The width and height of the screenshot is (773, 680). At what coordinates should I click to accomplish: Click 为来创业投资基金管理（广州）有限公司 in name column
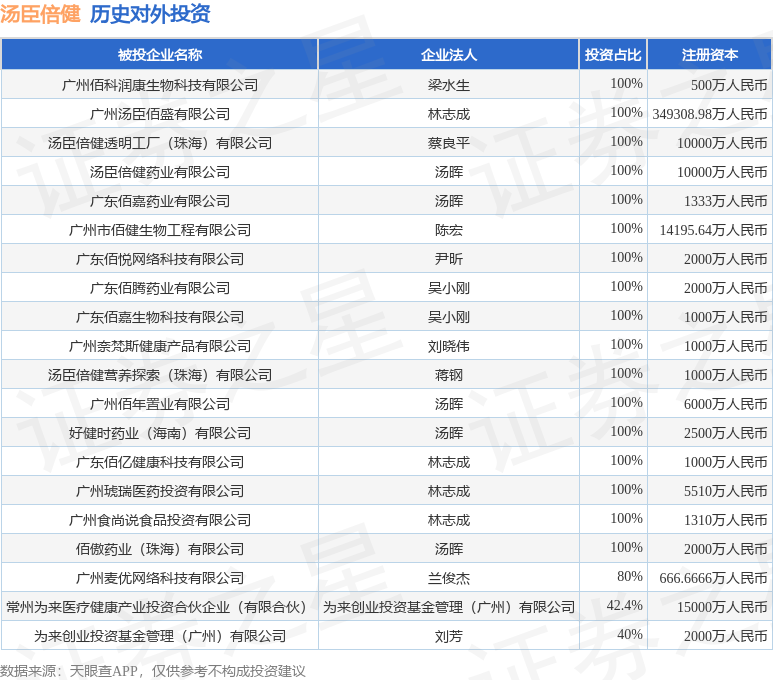point(160,637)
